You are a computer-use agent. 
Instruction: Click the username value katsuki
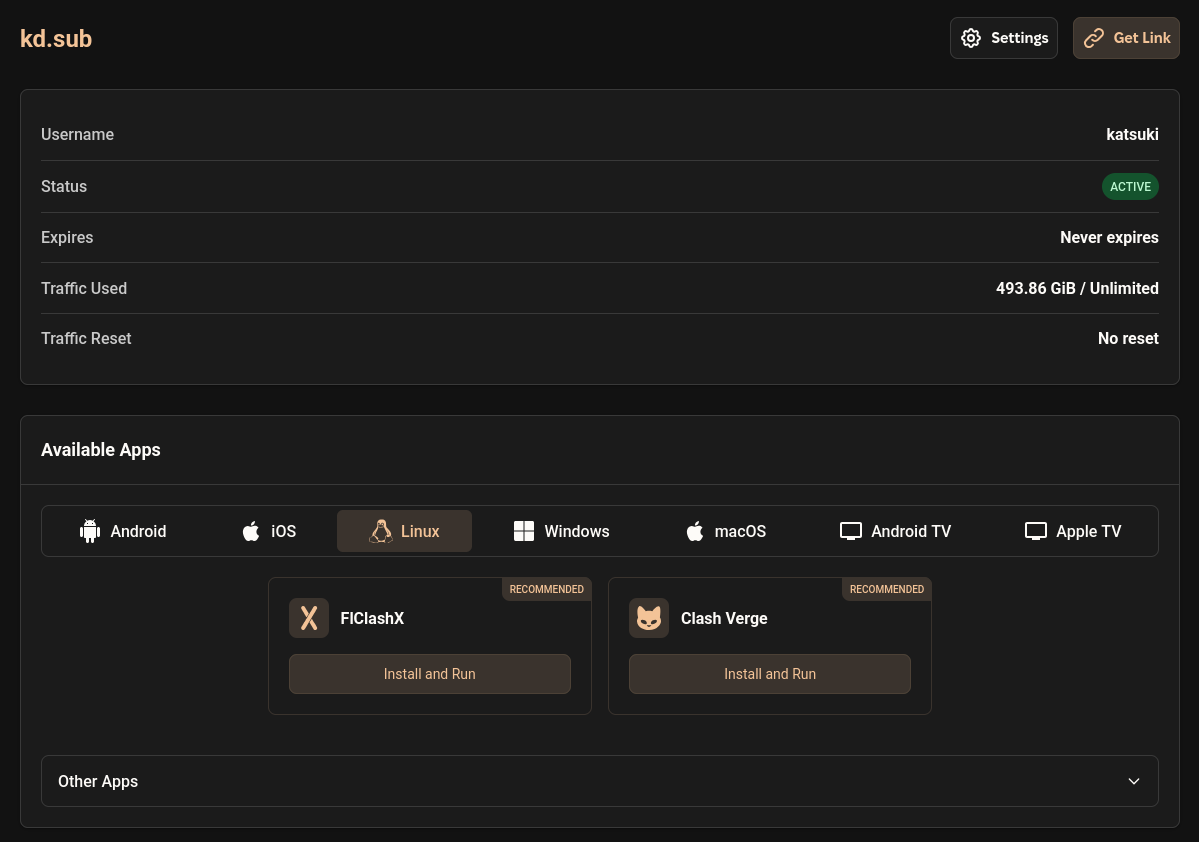pos(1132,134)
